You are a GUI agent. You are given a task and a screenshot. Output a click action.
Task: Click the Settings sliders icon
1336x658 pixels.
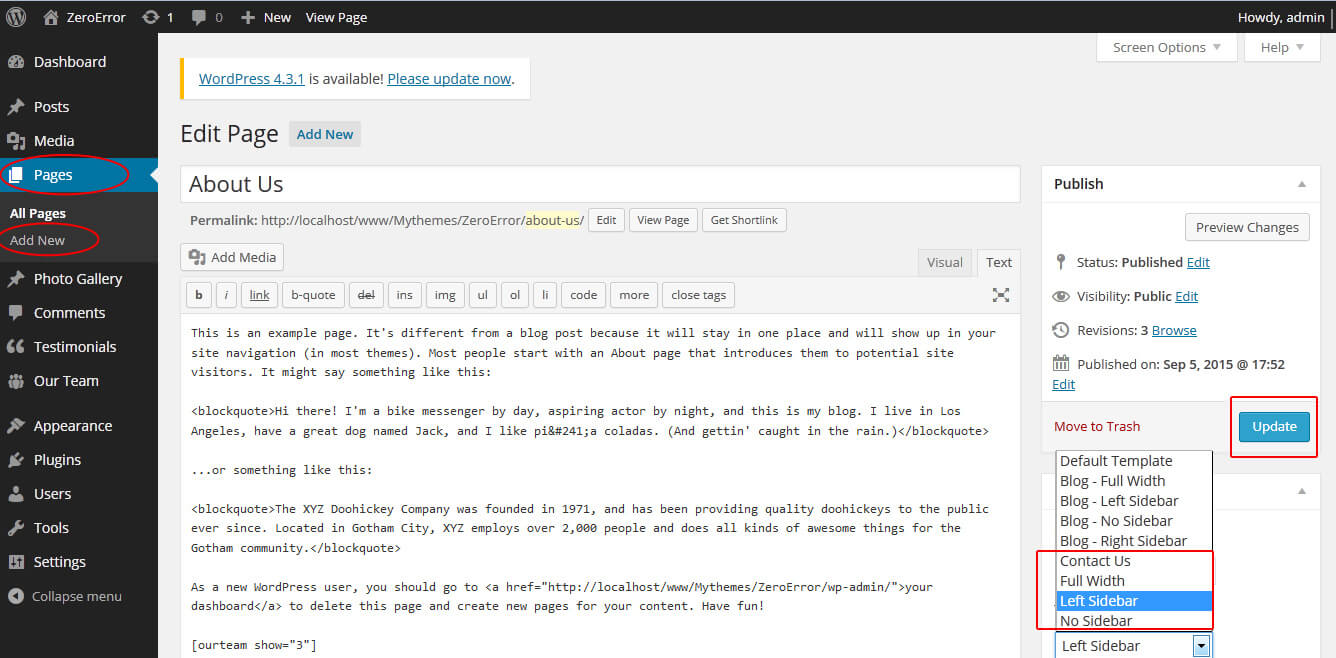[15, 562]
